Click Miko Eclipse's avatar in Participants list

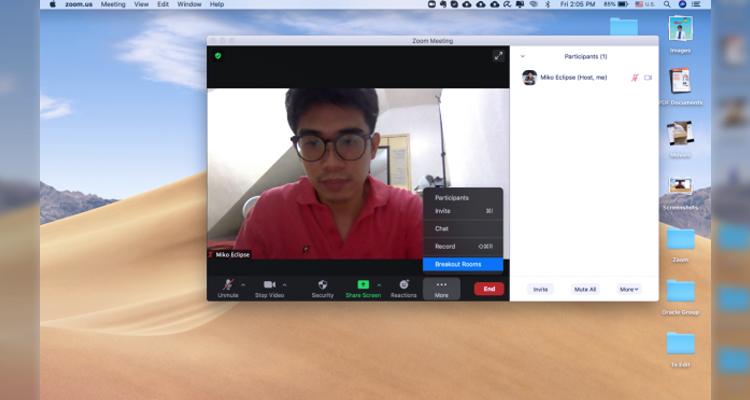coord(529,78)
